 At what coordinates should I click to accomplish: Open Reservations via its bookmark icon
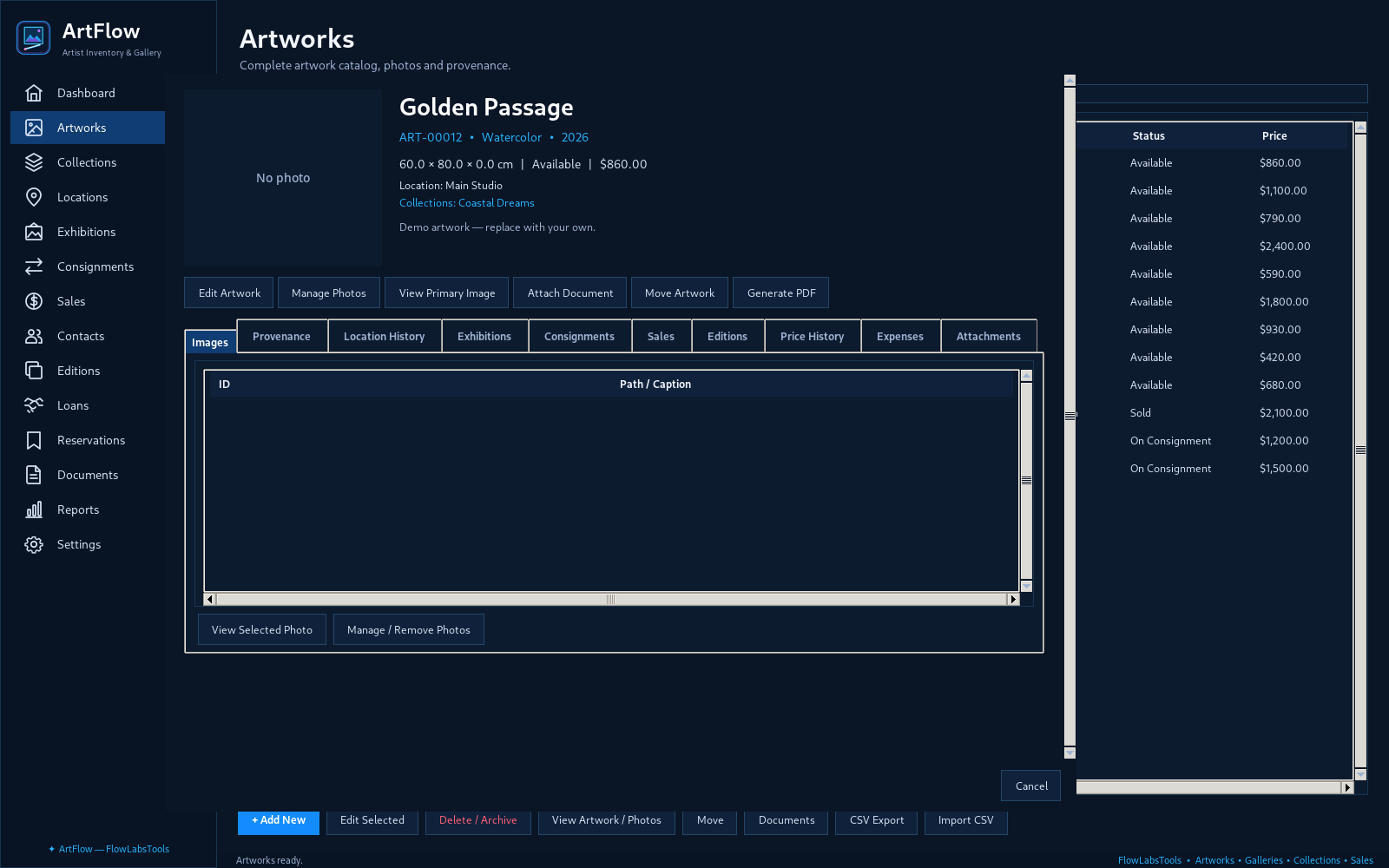point(34,440)
